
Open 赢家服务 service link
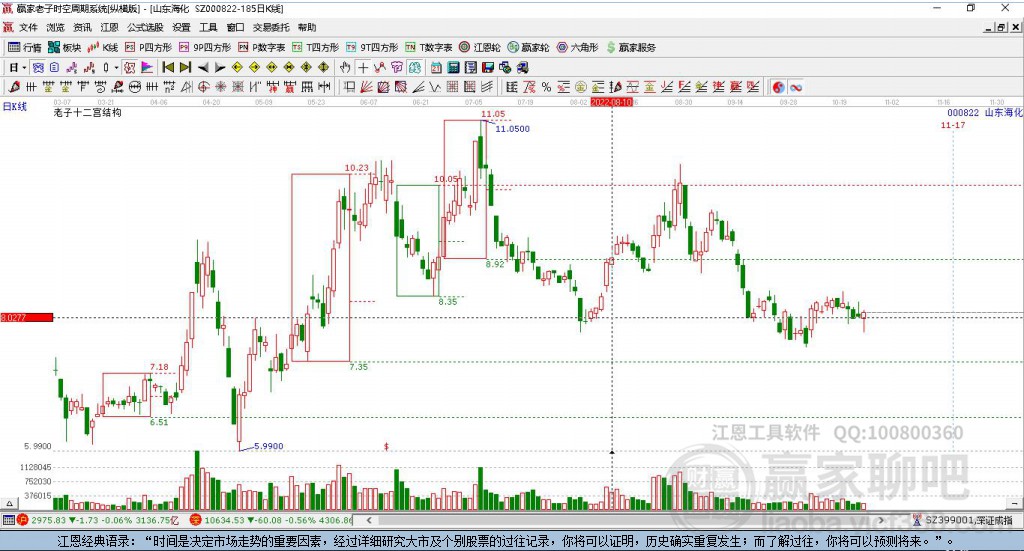coord(631,48)
